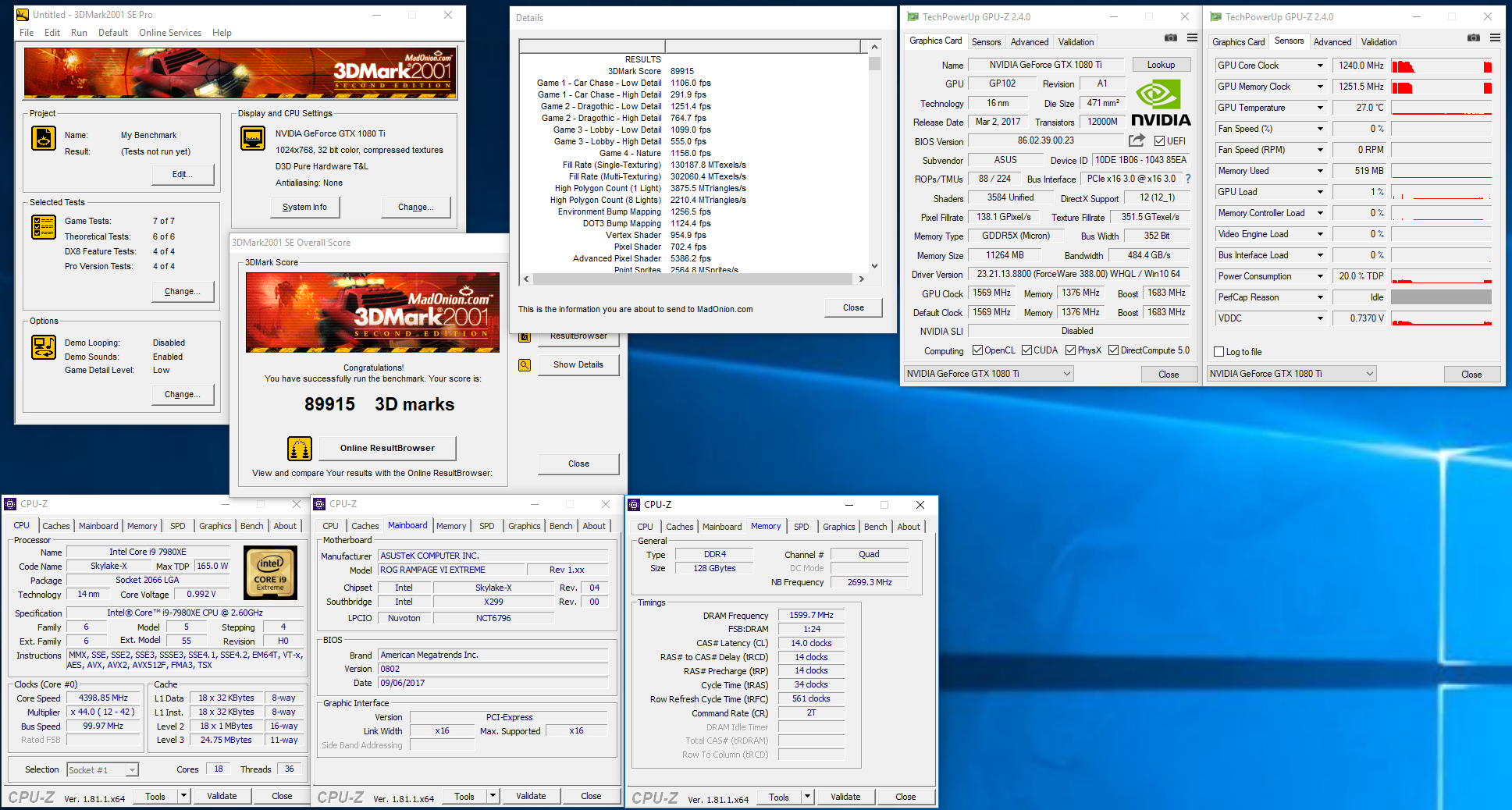Click the GPU-Z Graphics Card screenshot camera icon
This screenshot has height=810, width=1512.
point(1171,38)
